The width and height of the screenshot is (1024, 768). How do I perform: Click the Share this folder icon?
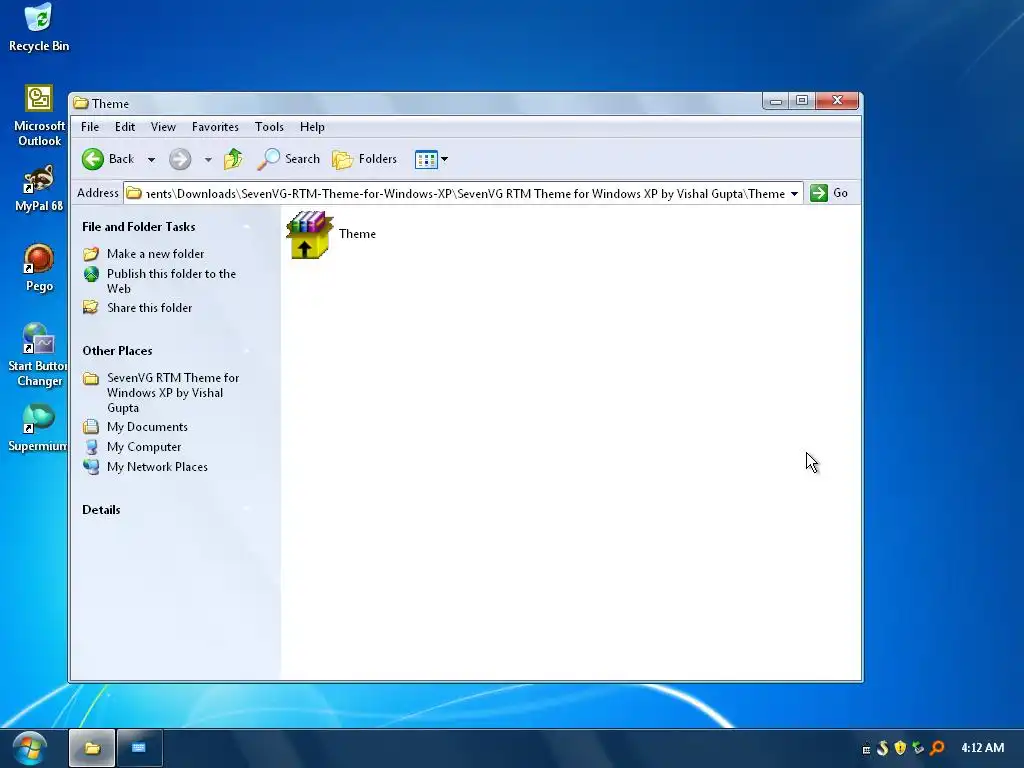91,307
